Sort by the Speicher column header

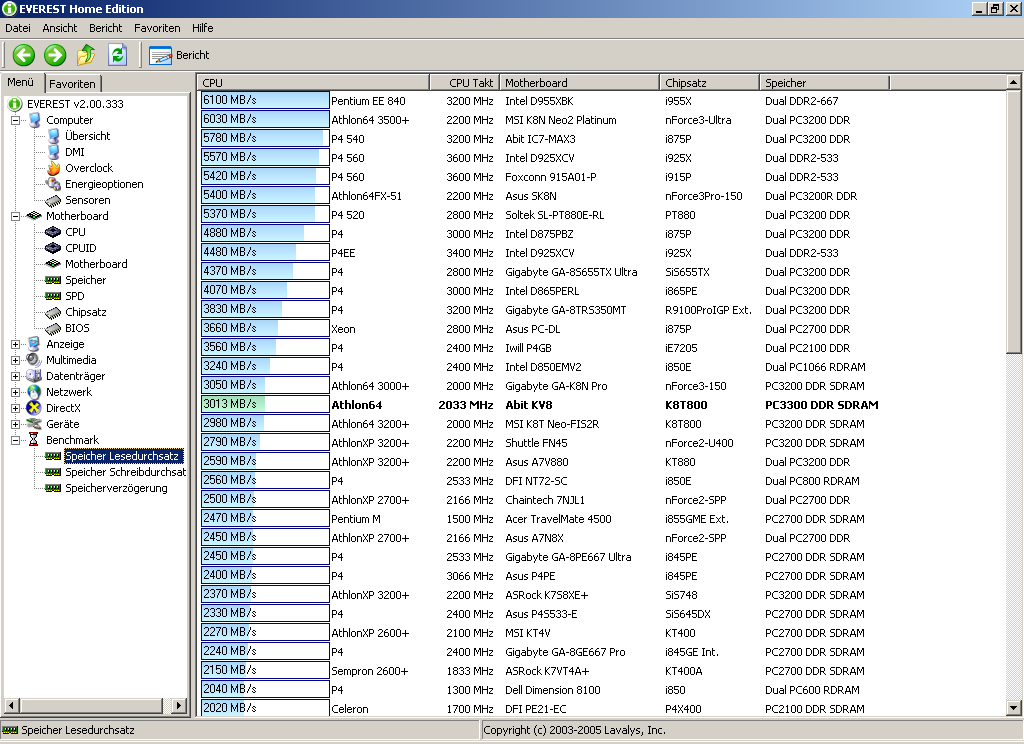[x=824, y=83]
